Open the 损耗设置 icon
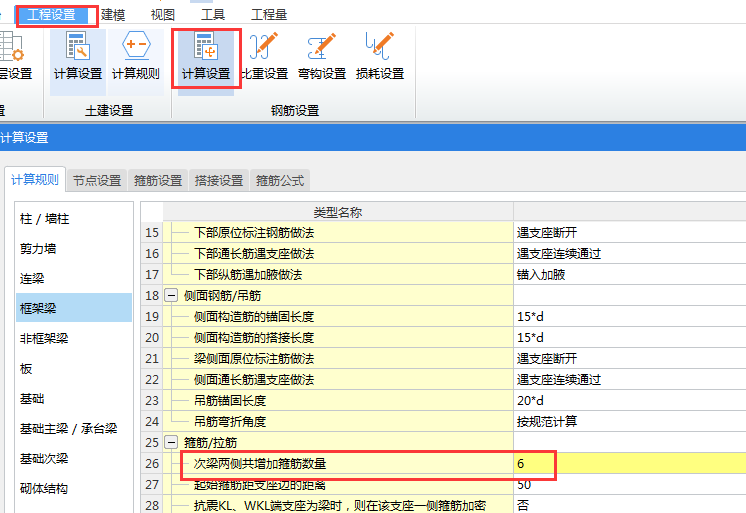The width and height of the screenshot is (746, 513). (x=380, y=56)
